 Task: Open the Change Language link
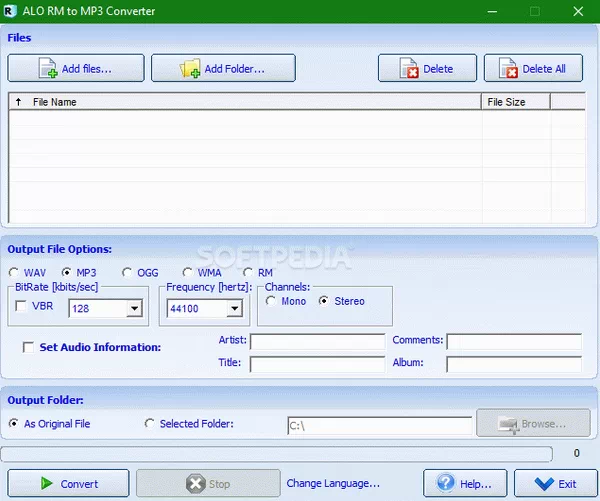[x=333, y=484]
